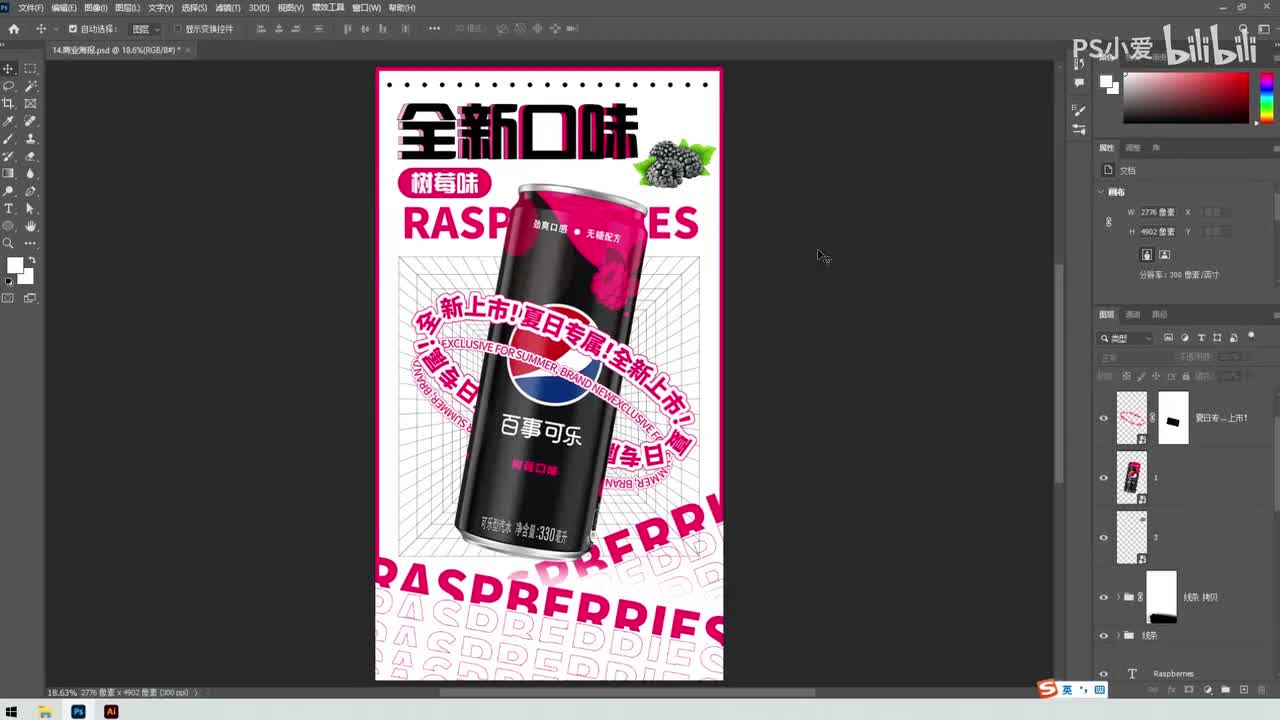
Task: Open the 图层(L) menu
Action: 127,8
